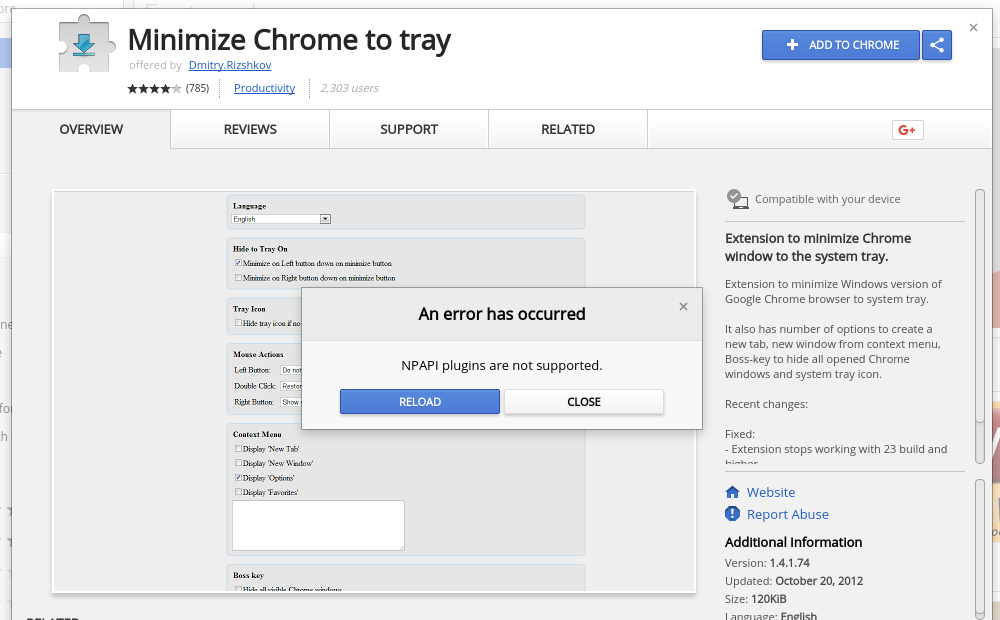Close the extension details overlay
Screen dimensions: 1000x620
pos(973,27)
